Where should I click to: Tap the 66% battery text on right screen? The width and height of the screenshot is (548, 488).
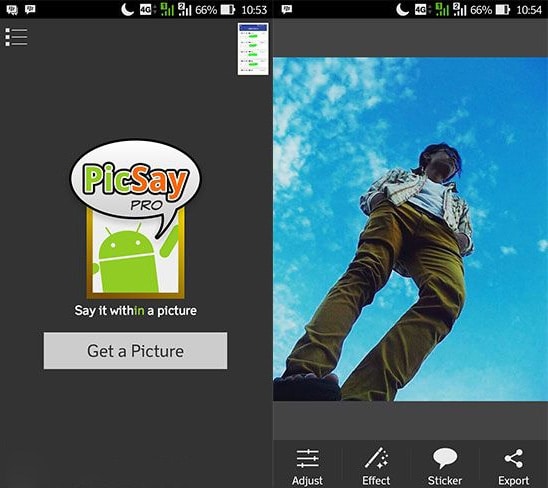[481, 10]
